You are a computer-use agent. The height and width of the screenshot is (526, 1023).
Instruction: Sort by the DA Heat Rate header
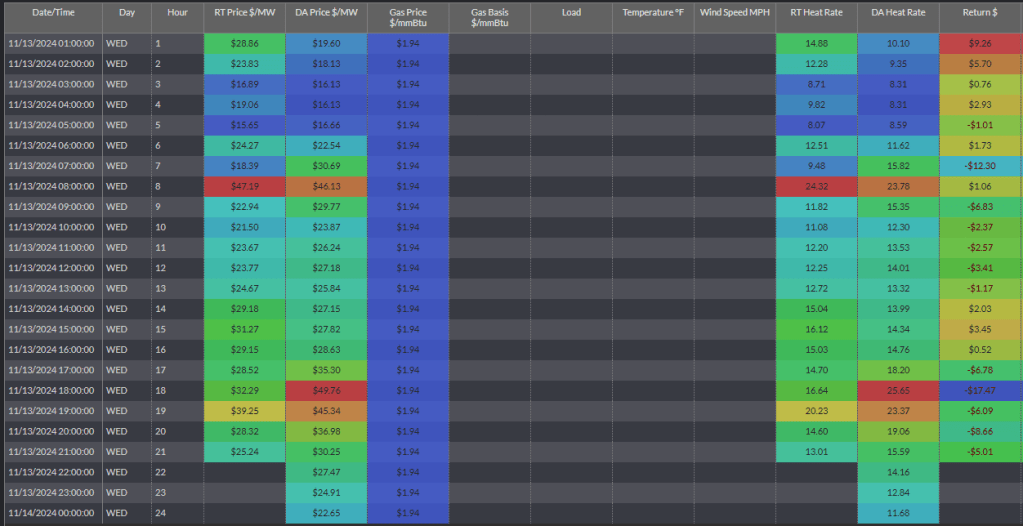pyautogui.click(x=897, y=12)
